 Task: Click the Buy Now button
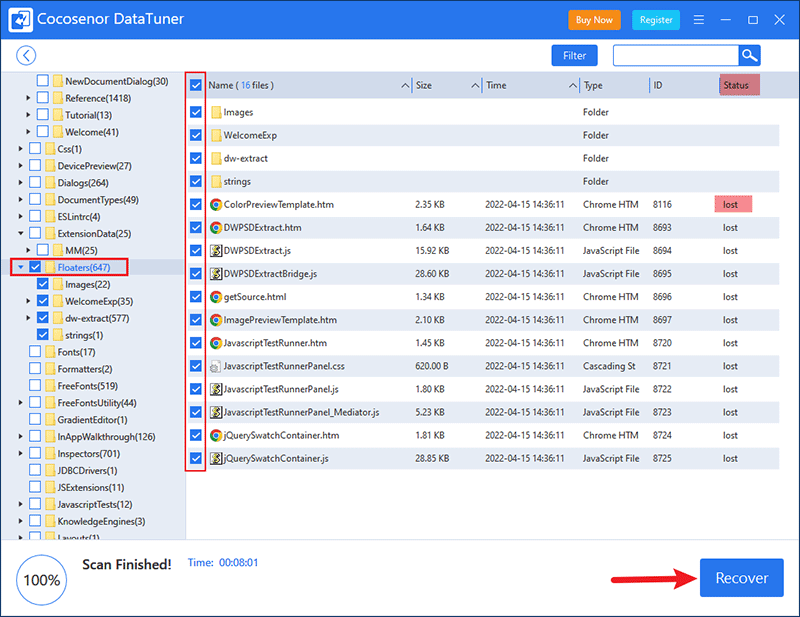594,20
